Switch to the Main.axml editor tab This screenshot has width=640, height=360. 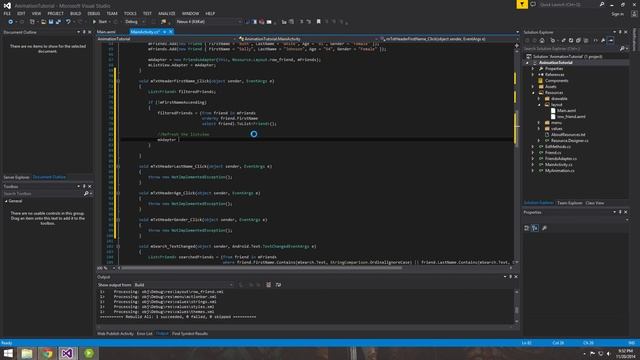point(106,32)
